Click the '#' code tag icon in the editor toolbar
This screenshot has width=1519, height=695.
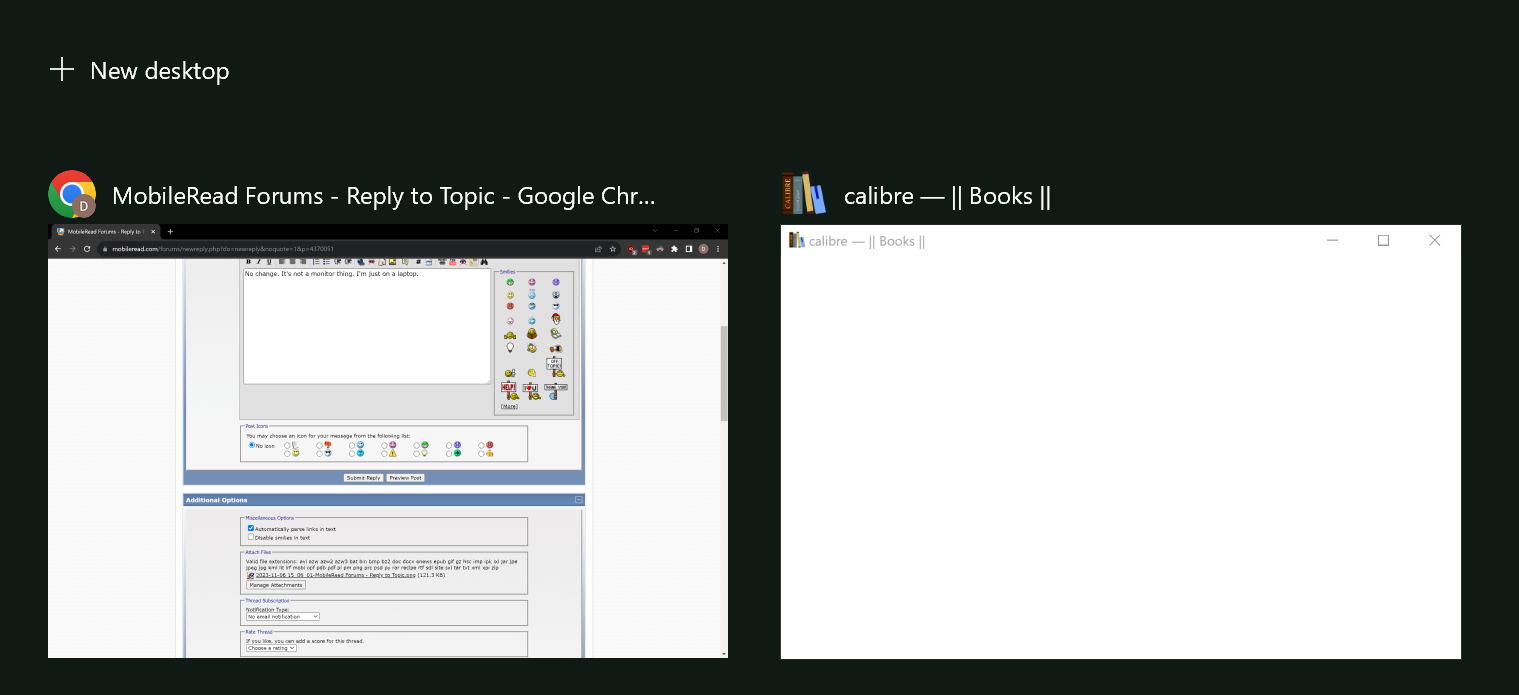tap(418, 262)
